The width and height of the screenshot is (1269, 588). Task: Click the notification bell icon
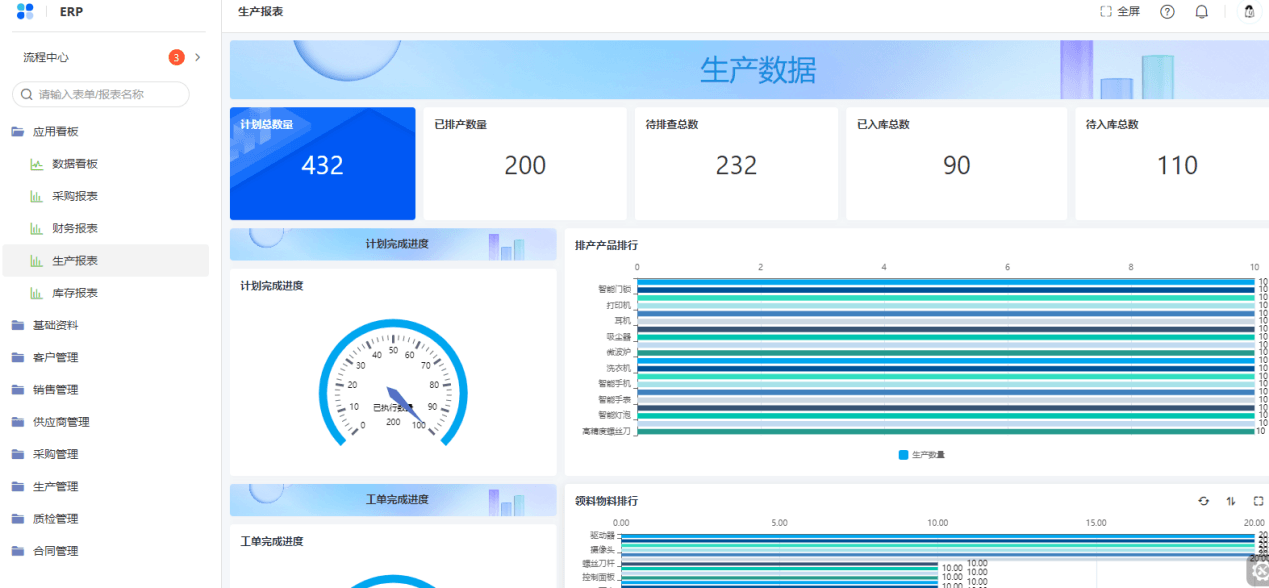click(1201, 11)
